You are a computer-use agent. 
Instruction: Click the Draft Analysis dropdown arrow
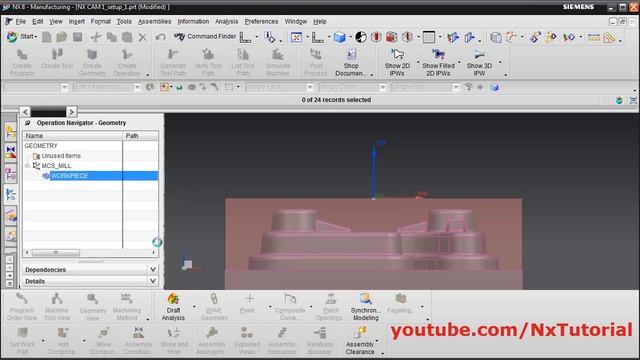(194, 307)
